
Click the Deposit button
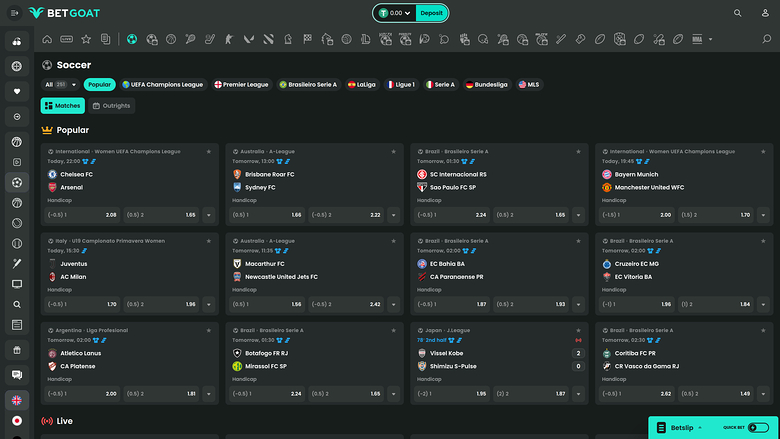point(431,13)
